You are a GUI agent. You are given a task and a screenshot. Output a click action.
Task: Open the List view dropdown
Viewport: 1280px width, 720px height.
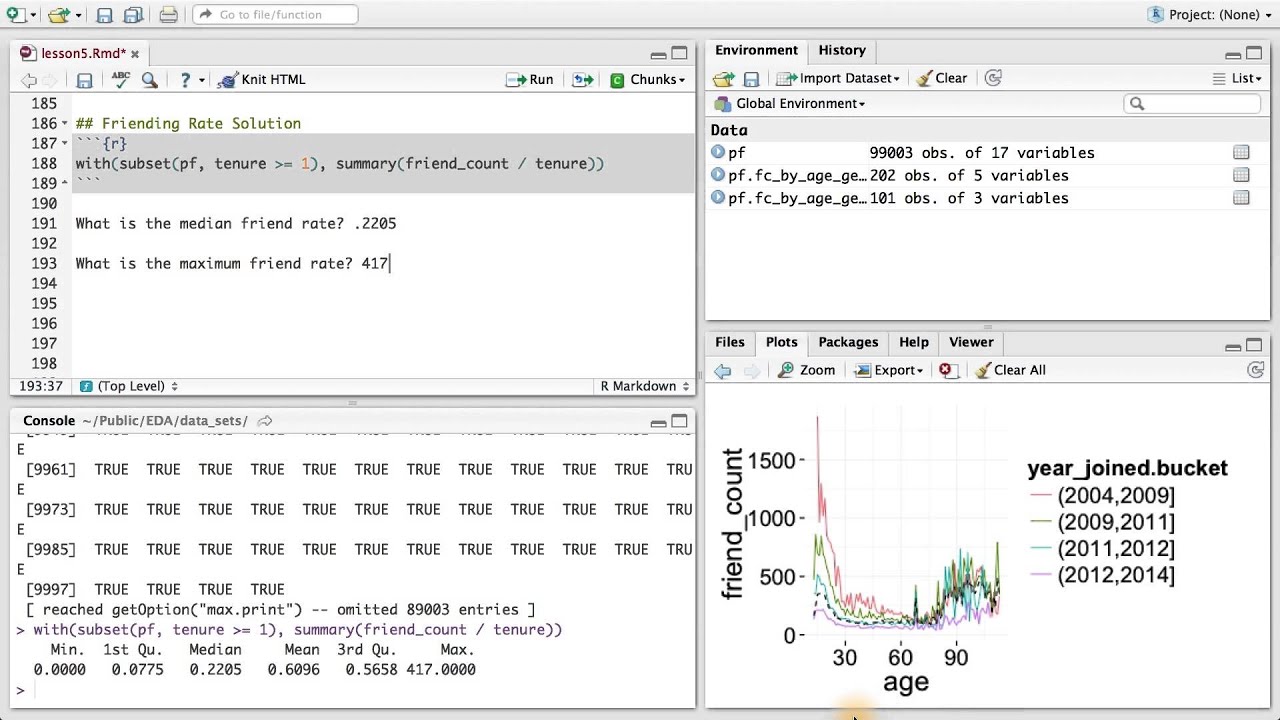click(x=1236, y=78)
